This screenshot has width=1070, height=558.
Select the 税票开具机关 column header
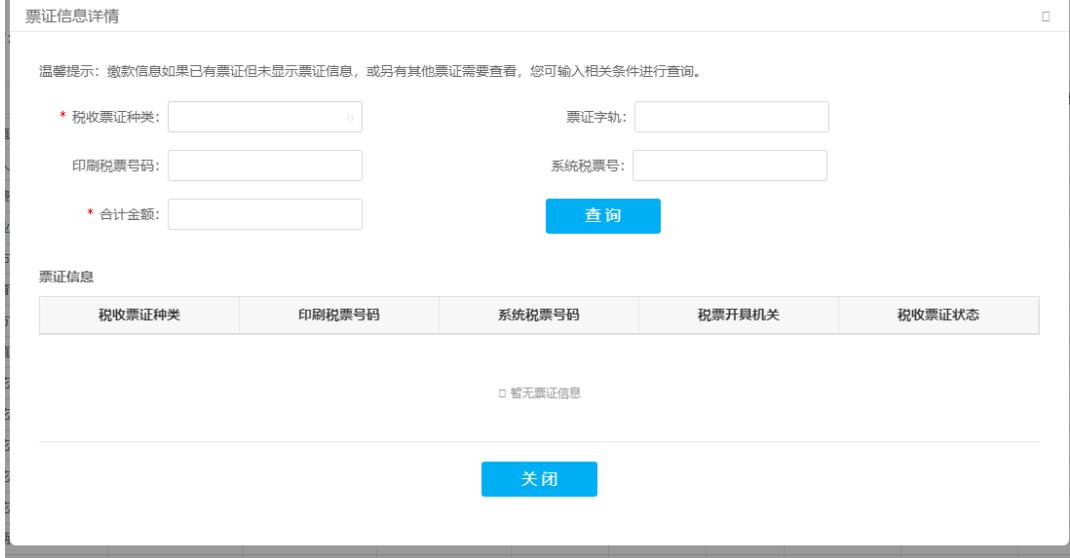(738, 315)
